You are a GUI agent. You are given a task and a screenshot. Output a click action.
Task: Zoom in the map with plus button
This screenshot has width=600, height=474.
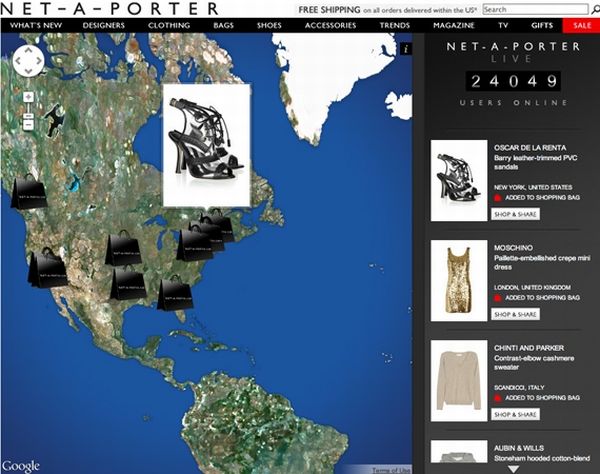coord(28,97)
